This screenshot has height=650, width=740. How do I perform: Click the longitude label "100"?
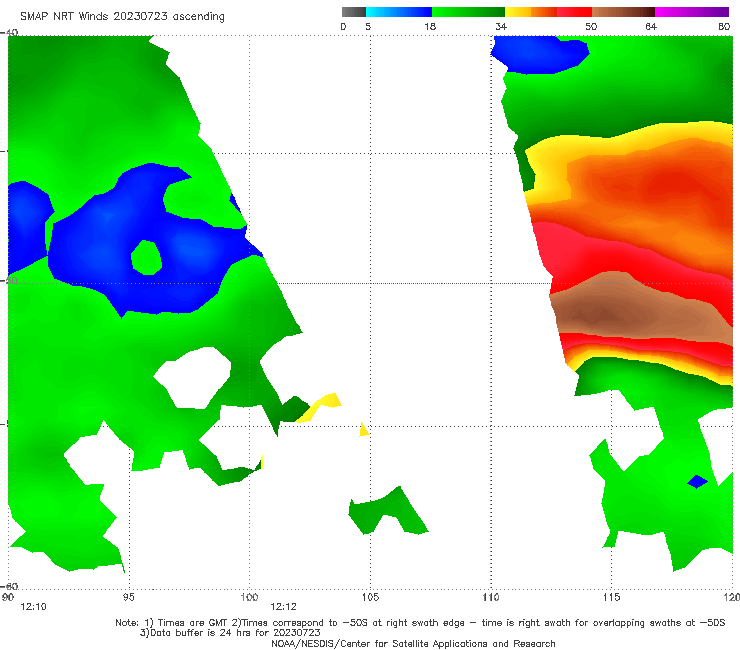[249, 598]
